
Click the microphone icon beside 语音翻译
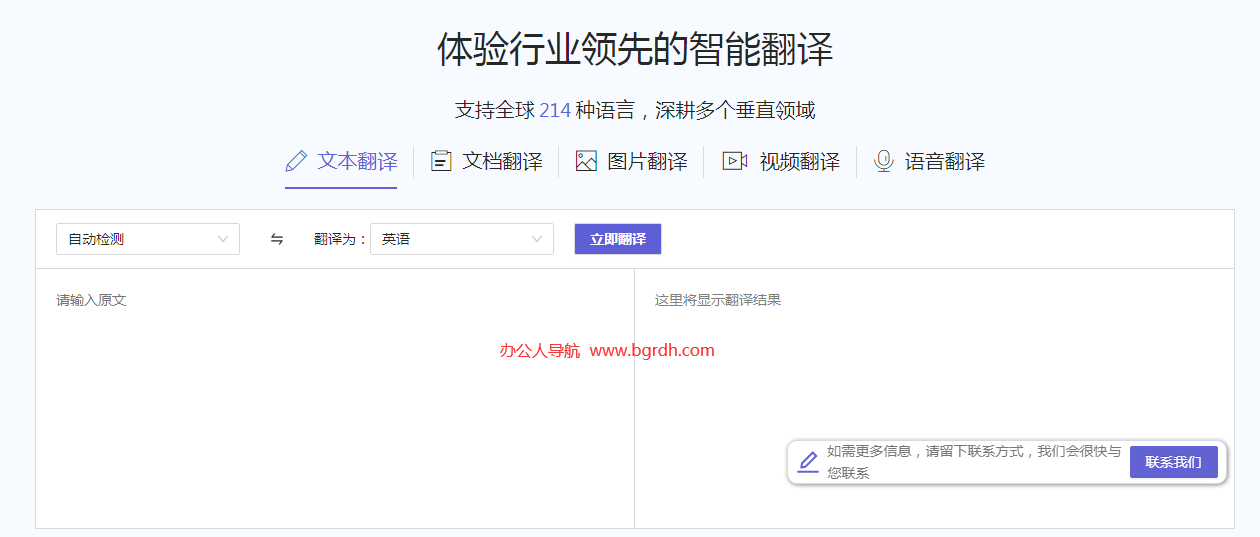(883, 161)
